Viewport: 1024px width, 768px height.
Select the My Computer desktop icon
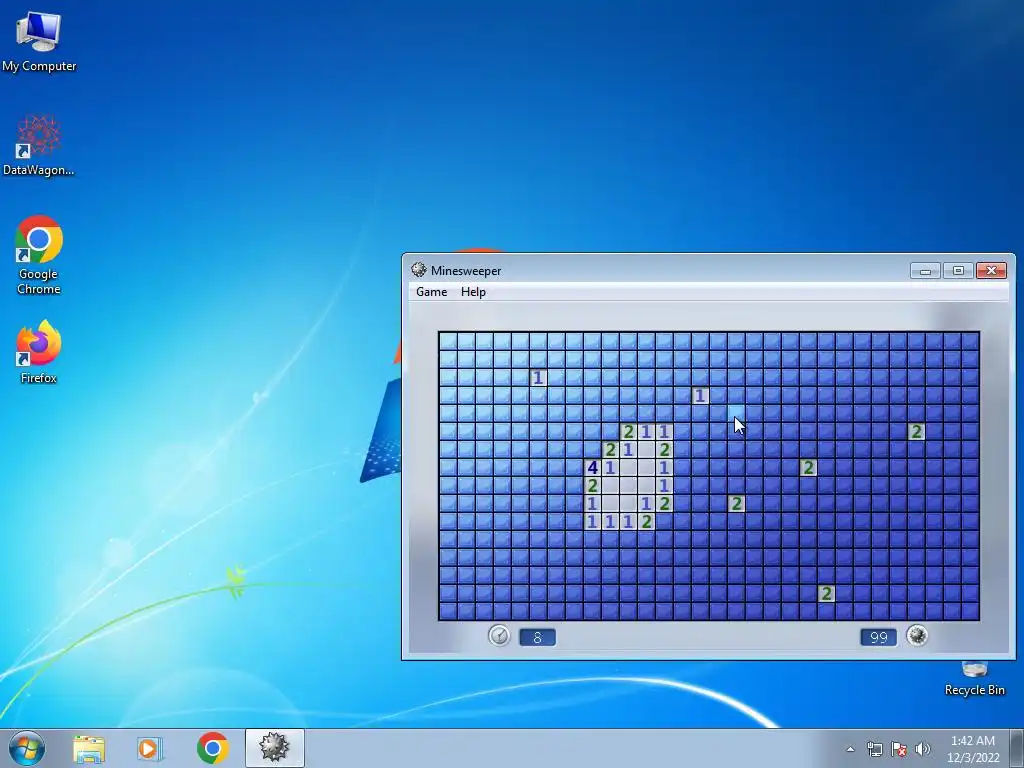coord(39,42)
